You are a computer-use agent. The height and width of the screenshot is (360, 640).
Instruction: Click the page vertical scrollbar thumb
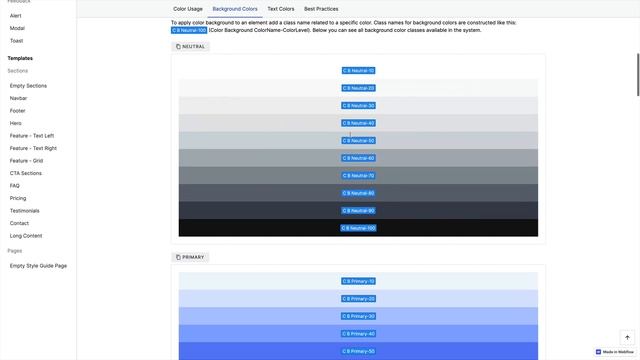638,75
